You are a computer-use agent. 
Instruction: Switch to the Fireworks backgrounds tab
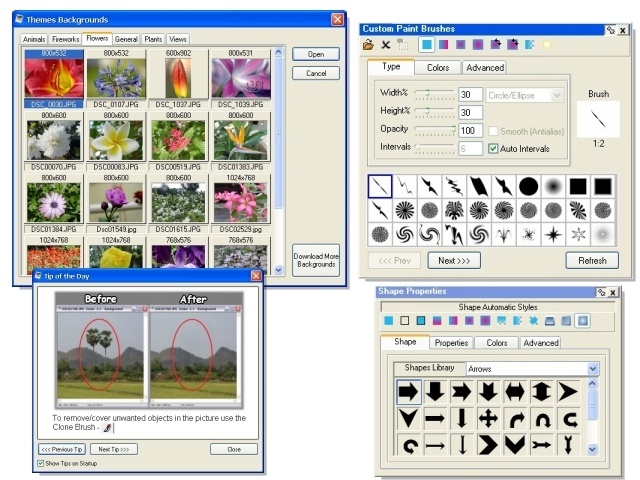click(65, 39)
